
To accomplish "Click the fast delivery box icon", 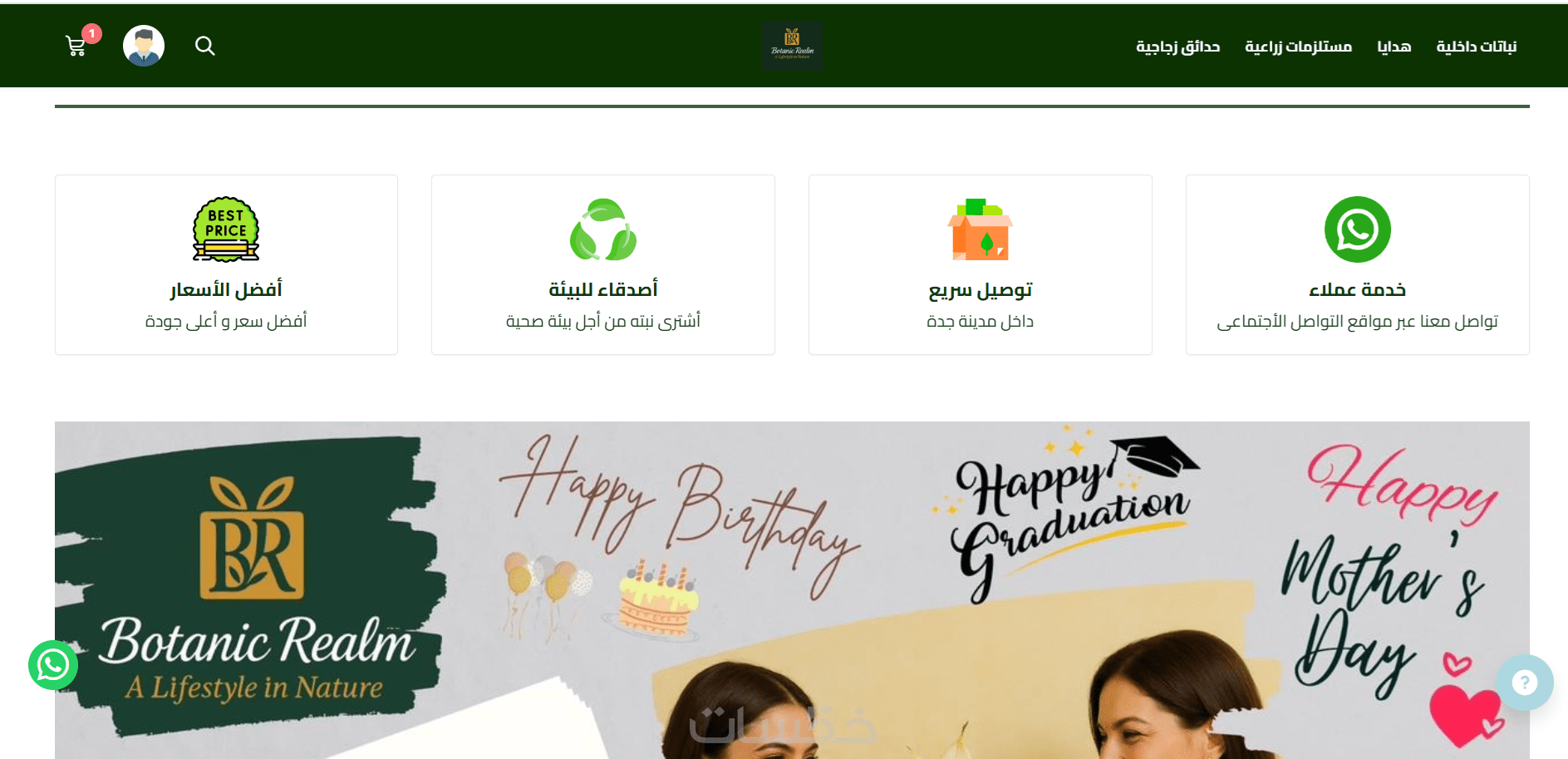I will (981, 229).
